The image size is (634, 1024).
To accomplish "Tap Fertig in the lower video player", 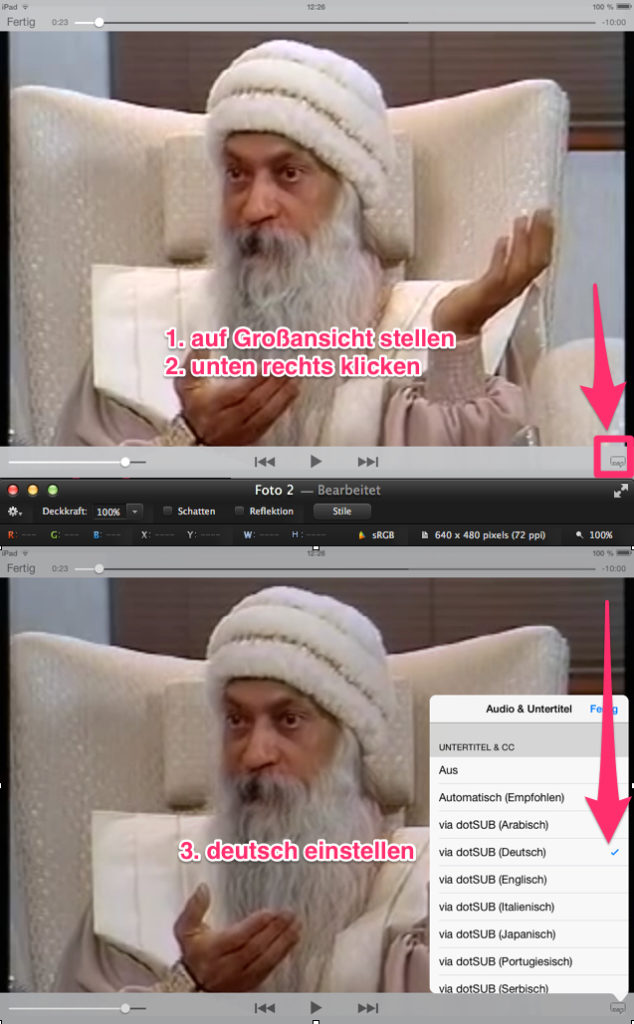I will (21, 568).
